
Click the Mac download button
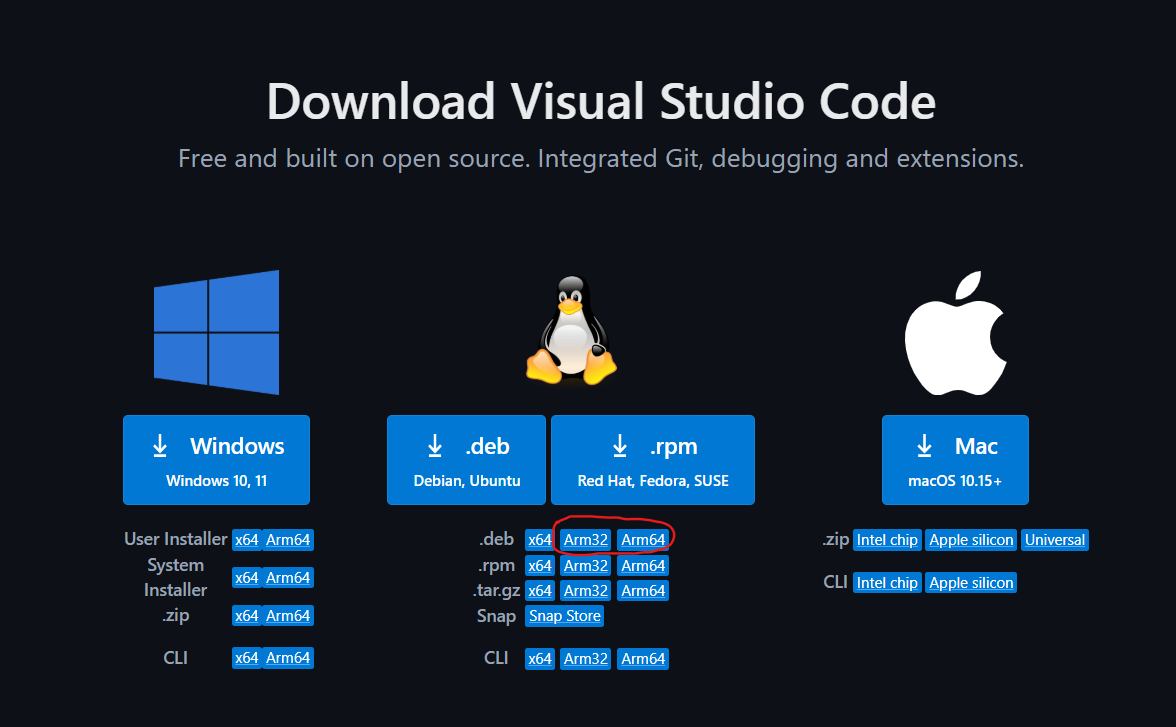954,460
